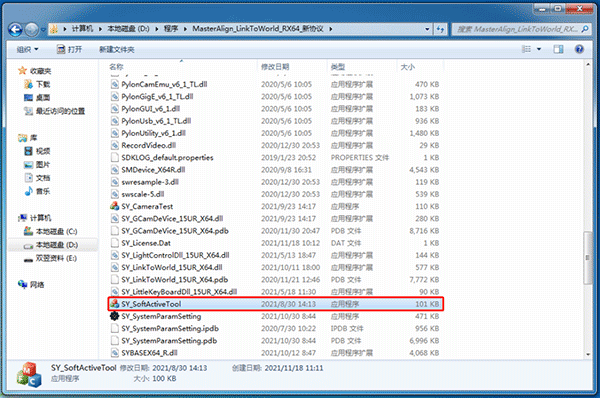Click the forward navigation arrow

point(32,29)
